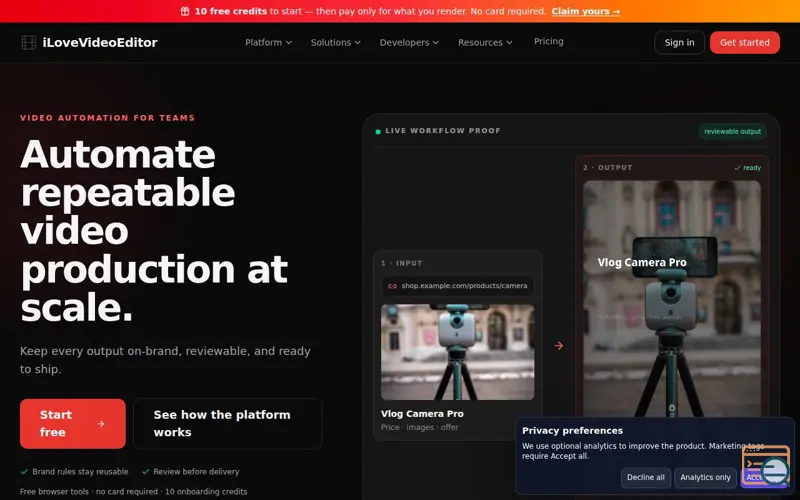Click the 1 · INPUT label
This screenshot has width=800, height=500.
pyautogui.click(x=402, y=263)
